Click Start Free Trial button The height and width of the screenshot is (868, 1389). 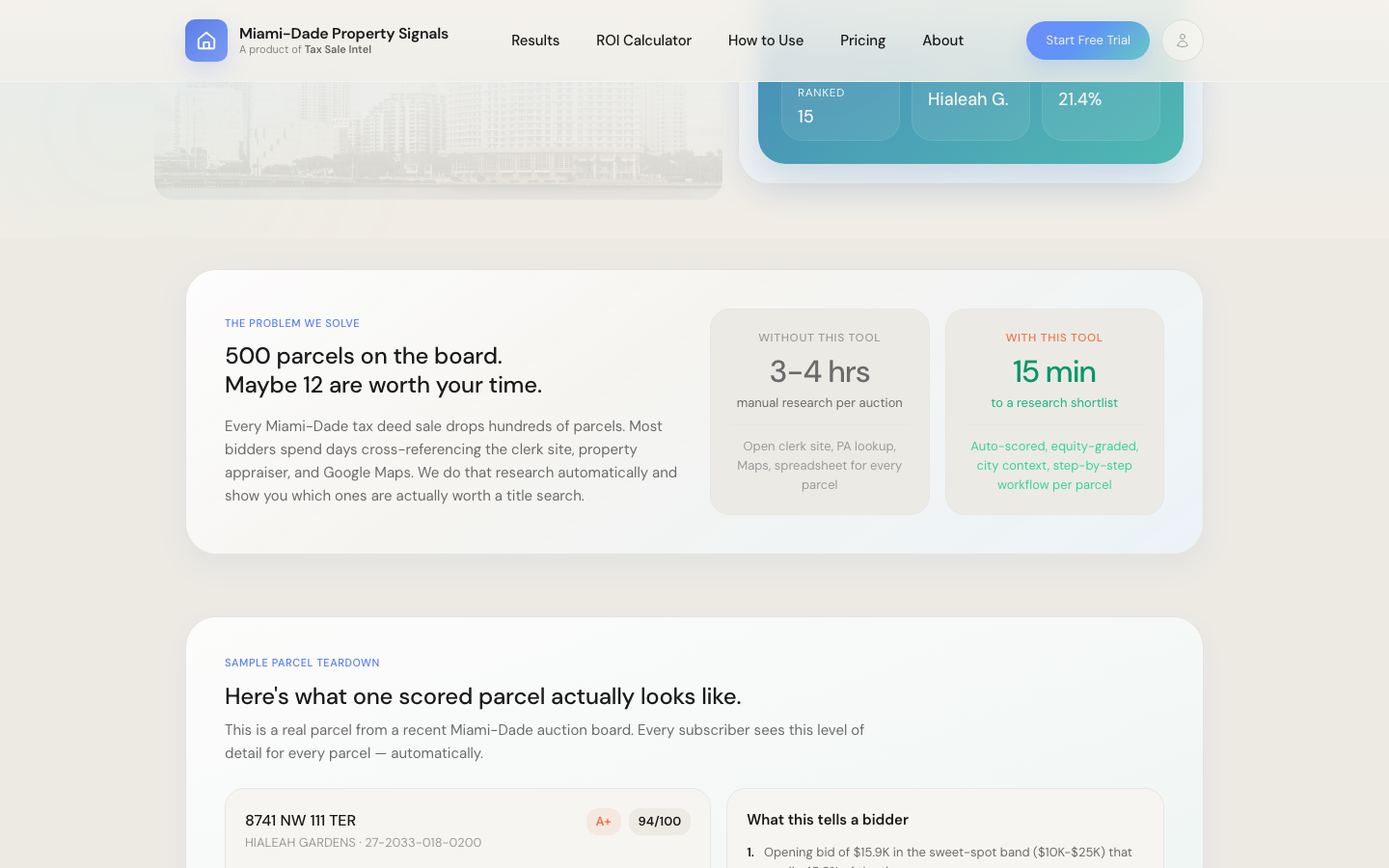[1087, 41]
